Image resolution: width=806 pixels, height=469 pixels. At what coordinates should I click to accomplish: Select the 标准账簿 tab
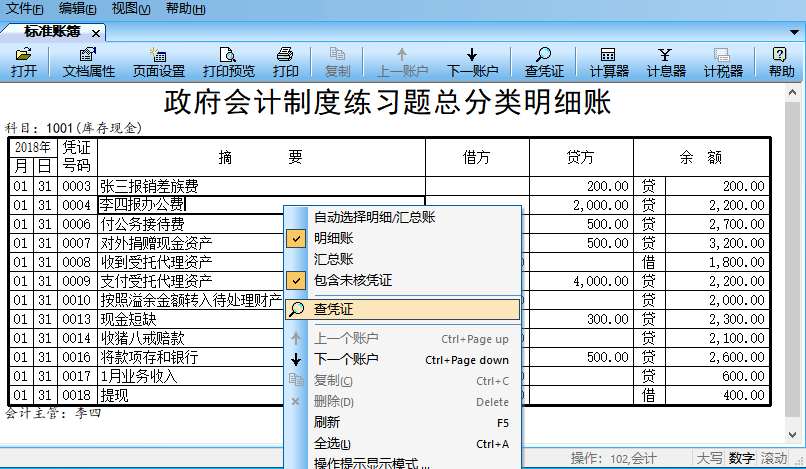[x=52, y=32]
